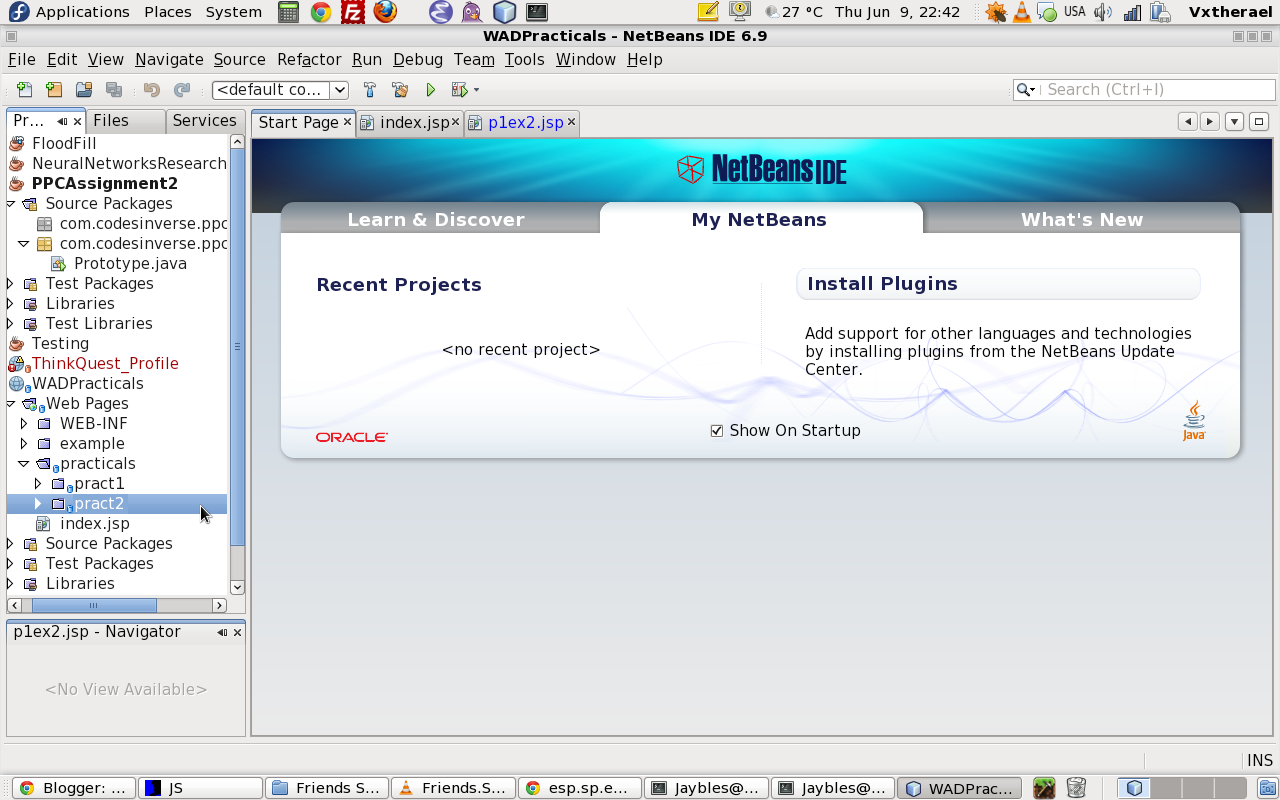
Task: Close the p1ex2.jsp tab
Action: click(x=572, y=122)
